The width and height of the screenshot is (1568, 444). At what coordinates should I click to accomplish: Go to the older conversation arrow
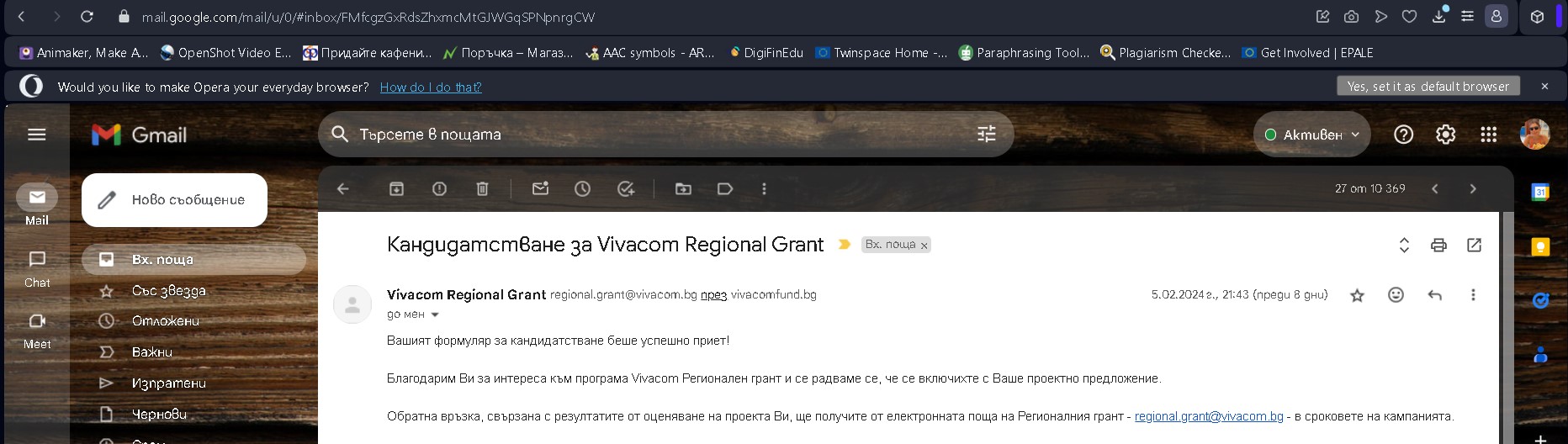(1473, 188)
